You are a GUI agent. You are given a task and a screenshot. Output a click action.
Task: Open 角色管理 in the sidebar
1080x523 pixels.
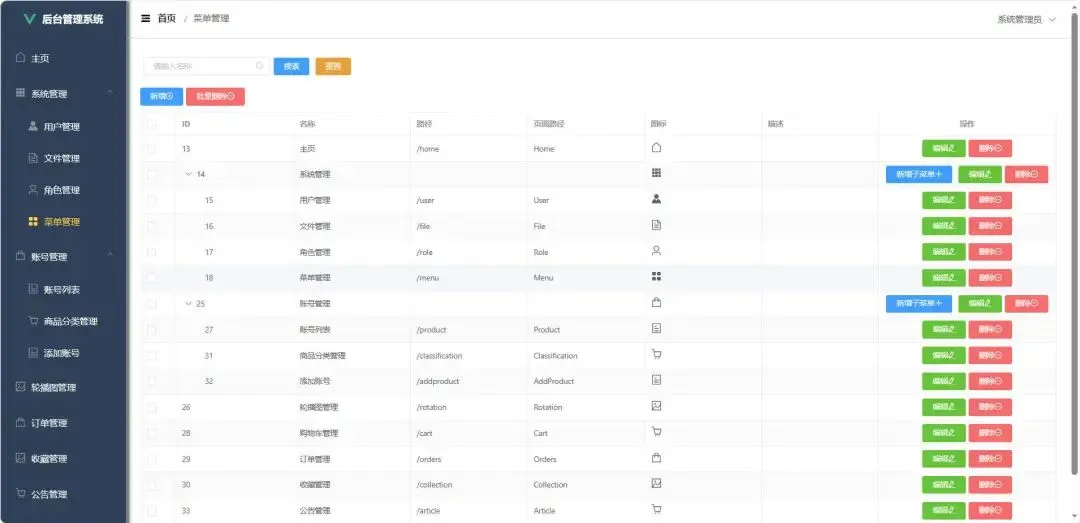pos(63,190)
